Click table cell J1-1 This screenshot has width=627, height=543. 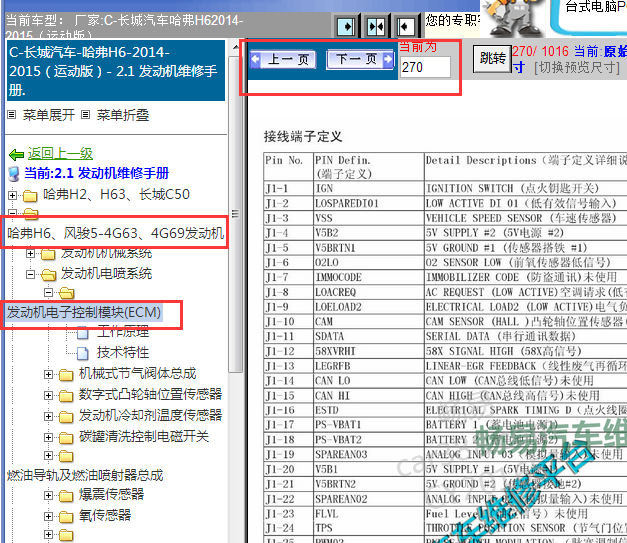point(289,188)
